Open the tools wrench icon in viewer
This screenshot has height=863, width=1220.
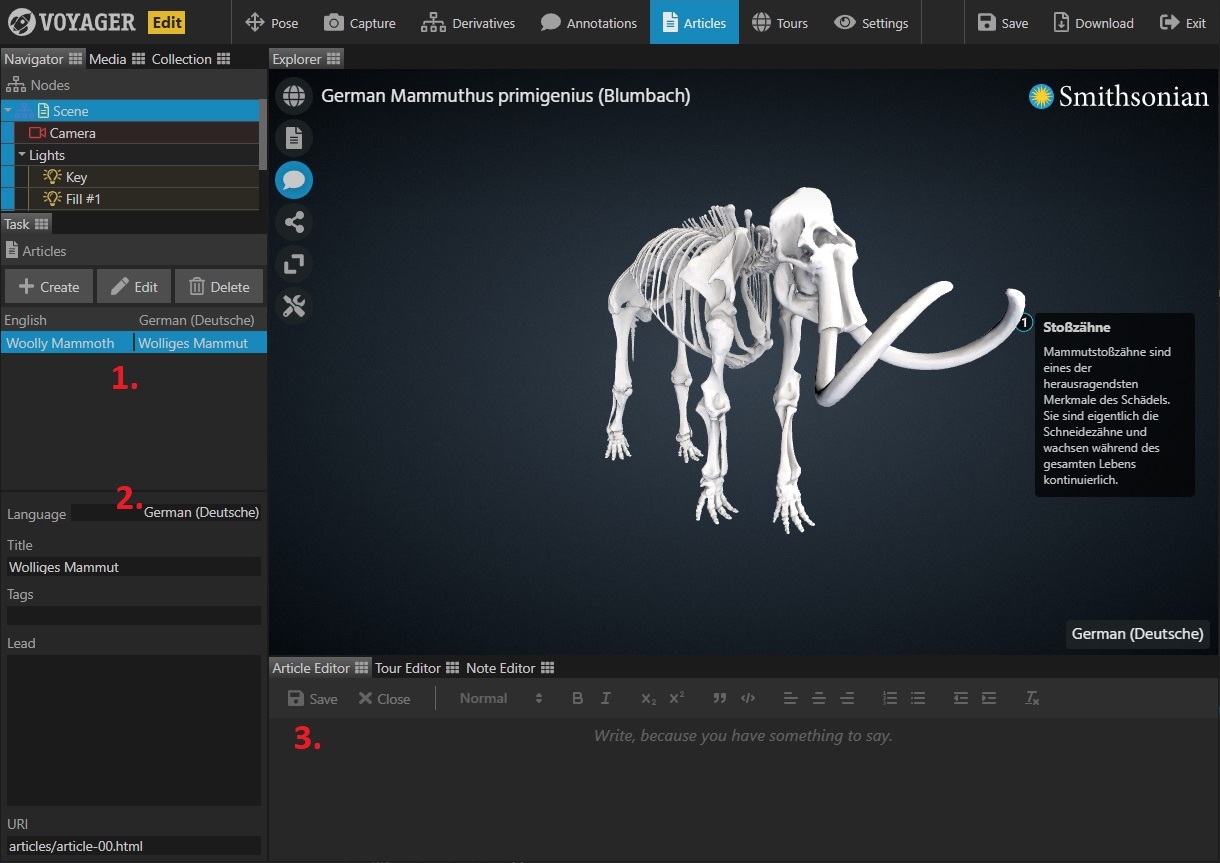pos(294,306)
